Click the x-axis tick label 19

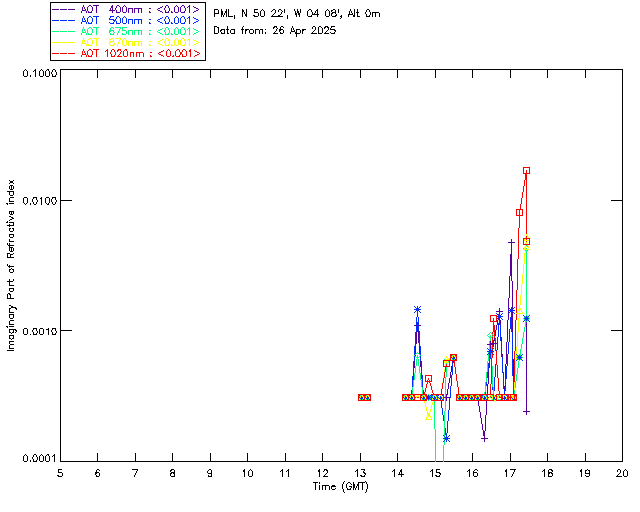585,473
